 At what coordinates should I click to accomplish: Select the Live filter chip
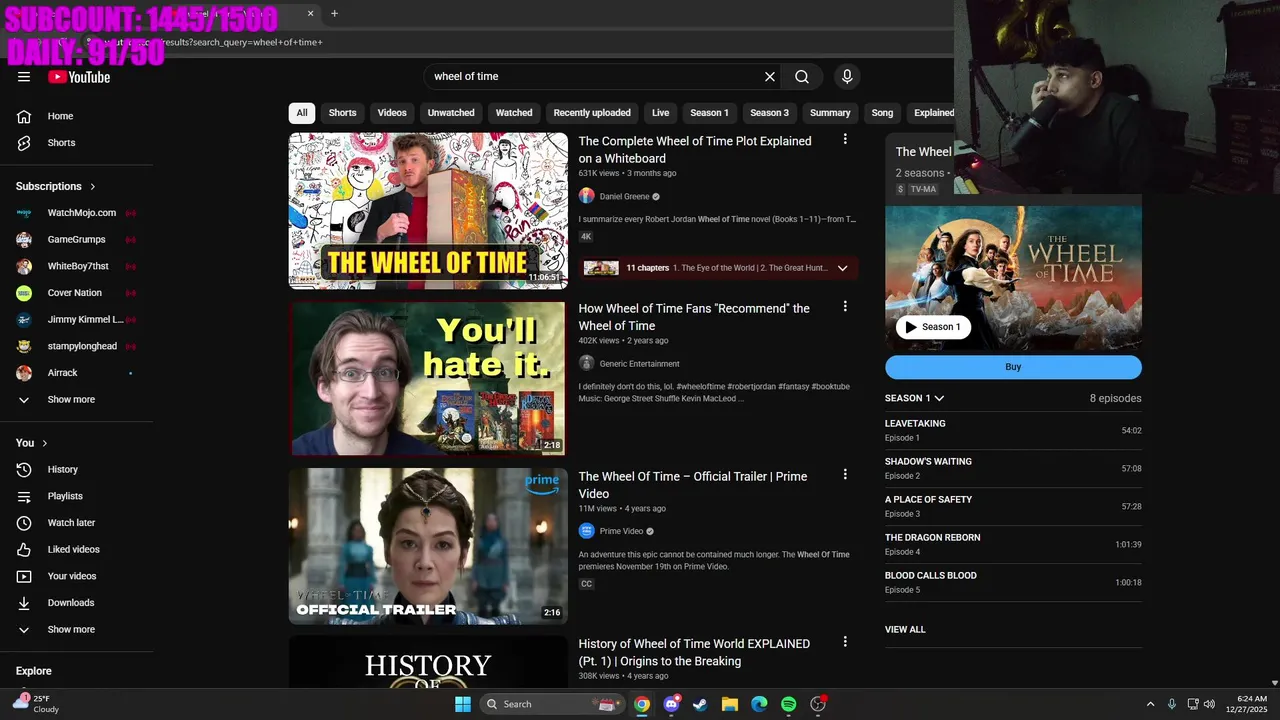coord(661,113)
